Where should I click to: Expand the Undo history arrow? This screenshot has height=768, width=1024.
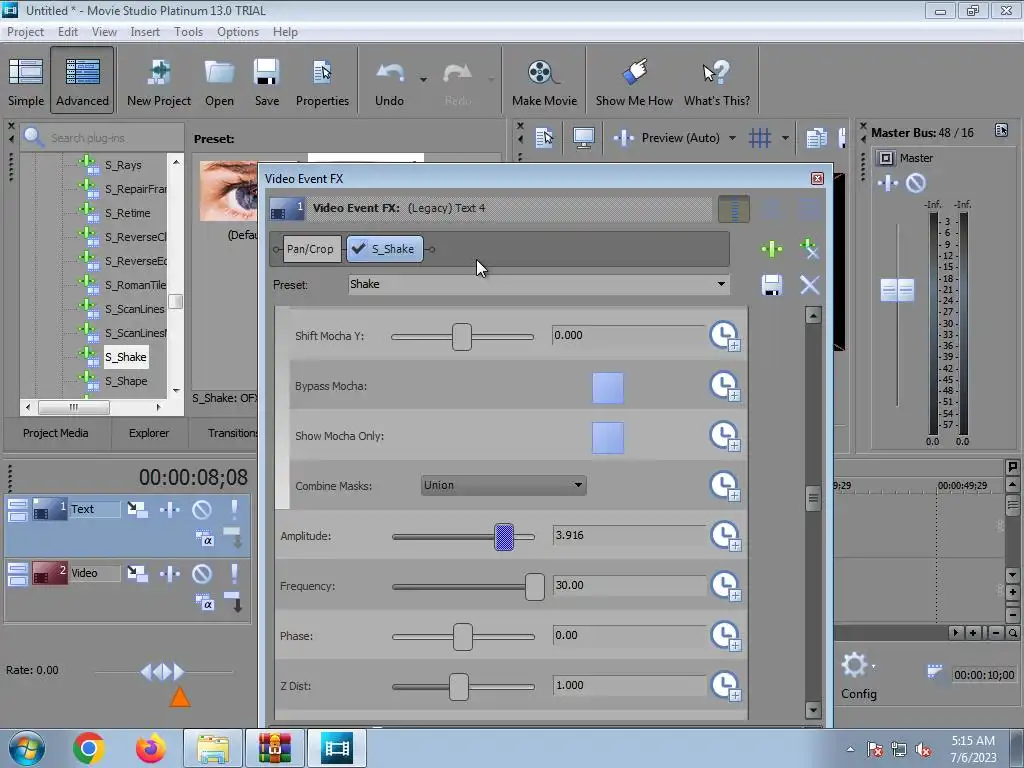pos(423,79)
